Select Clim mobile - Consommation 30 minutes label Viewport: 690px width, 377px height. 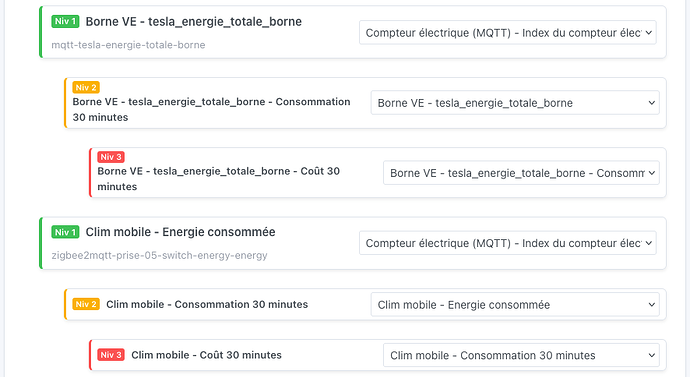[207, 304]
